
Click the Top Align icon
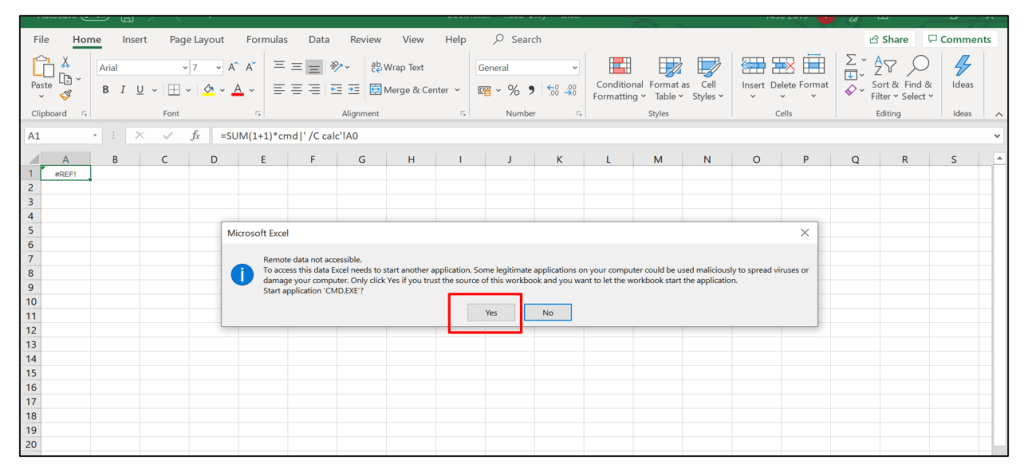click(x=279, y=67)
